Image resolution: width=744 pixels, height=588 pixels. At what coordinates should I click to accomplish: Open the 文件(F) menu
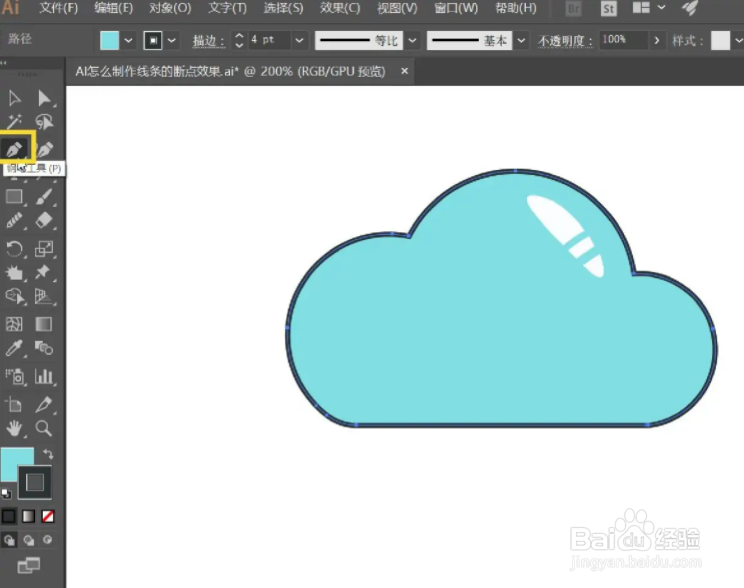[58, 8]
